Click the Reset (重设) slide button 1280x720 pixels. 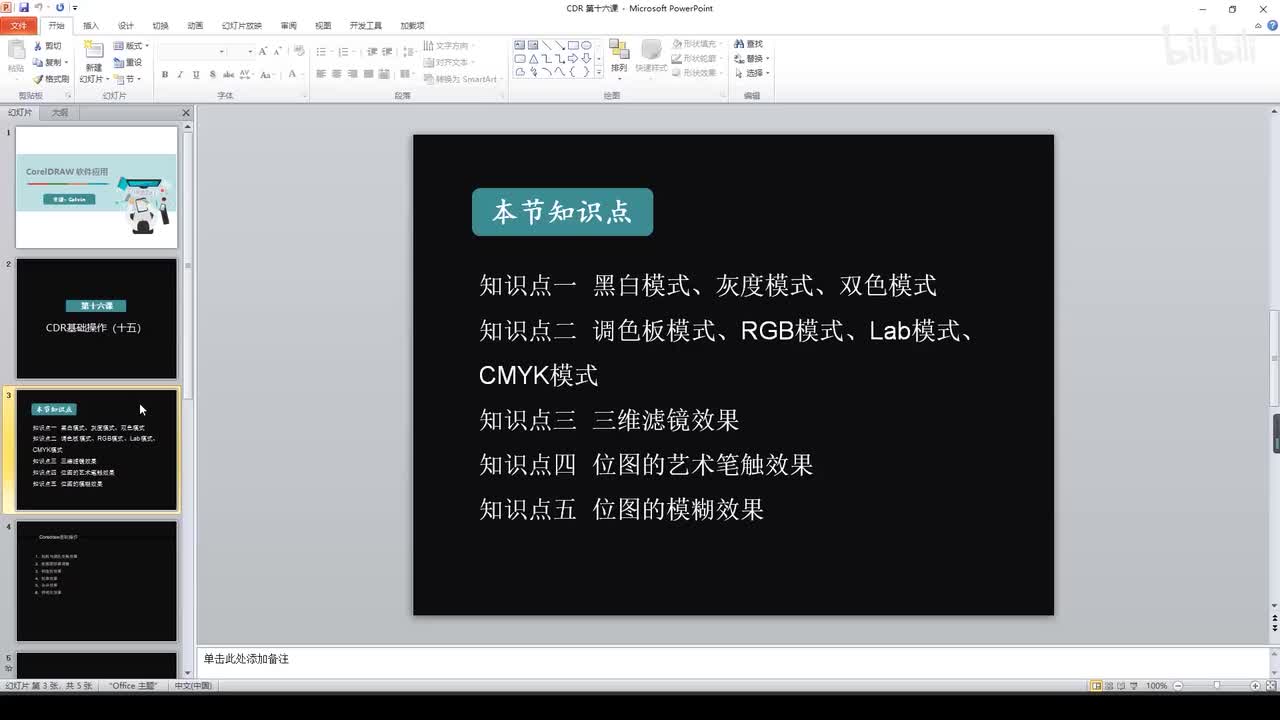tap(128, 62)
